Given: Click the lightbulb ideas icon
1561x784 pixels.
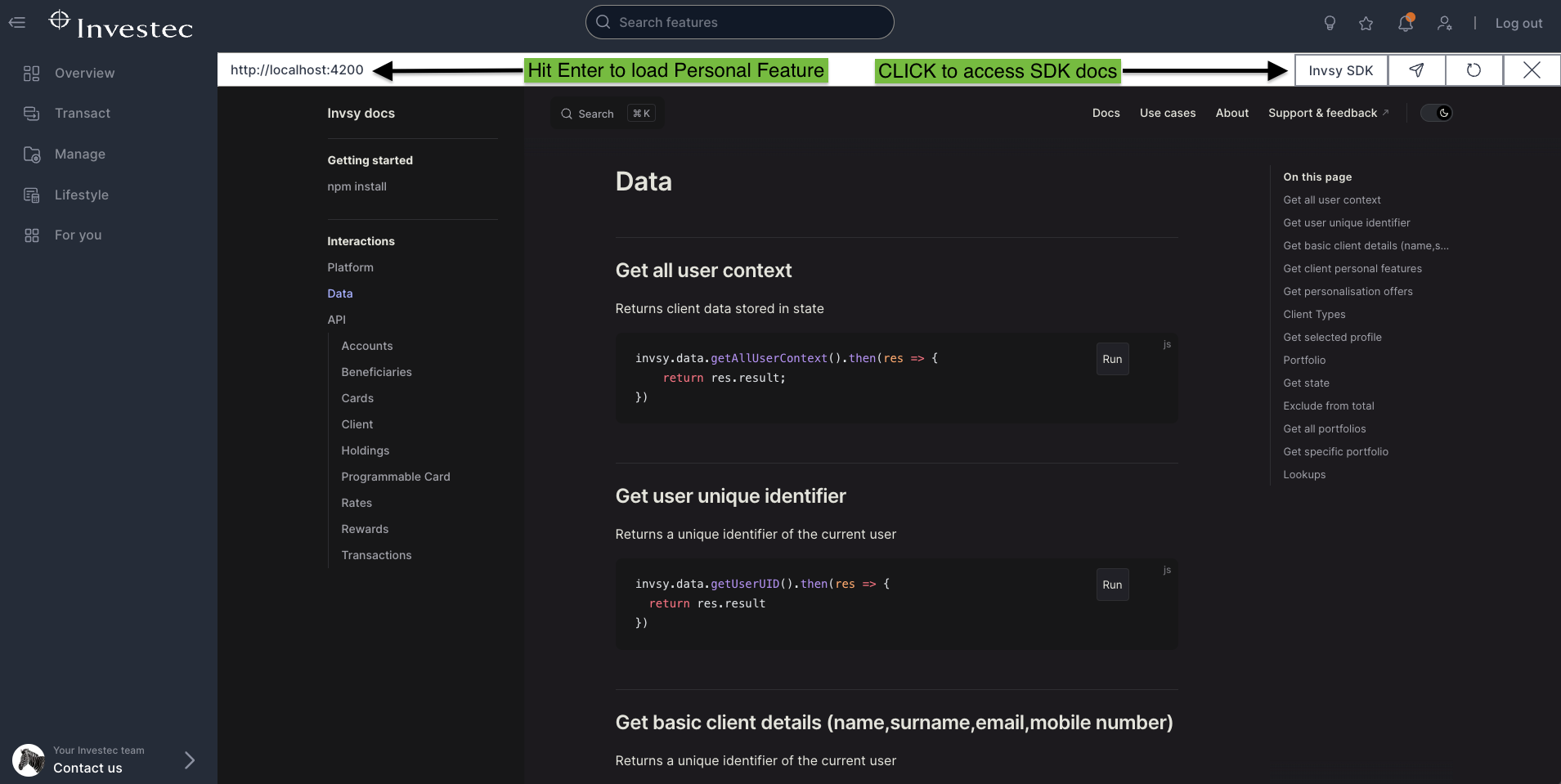Looking at the screenshot, I should (x=1330, y=23).
